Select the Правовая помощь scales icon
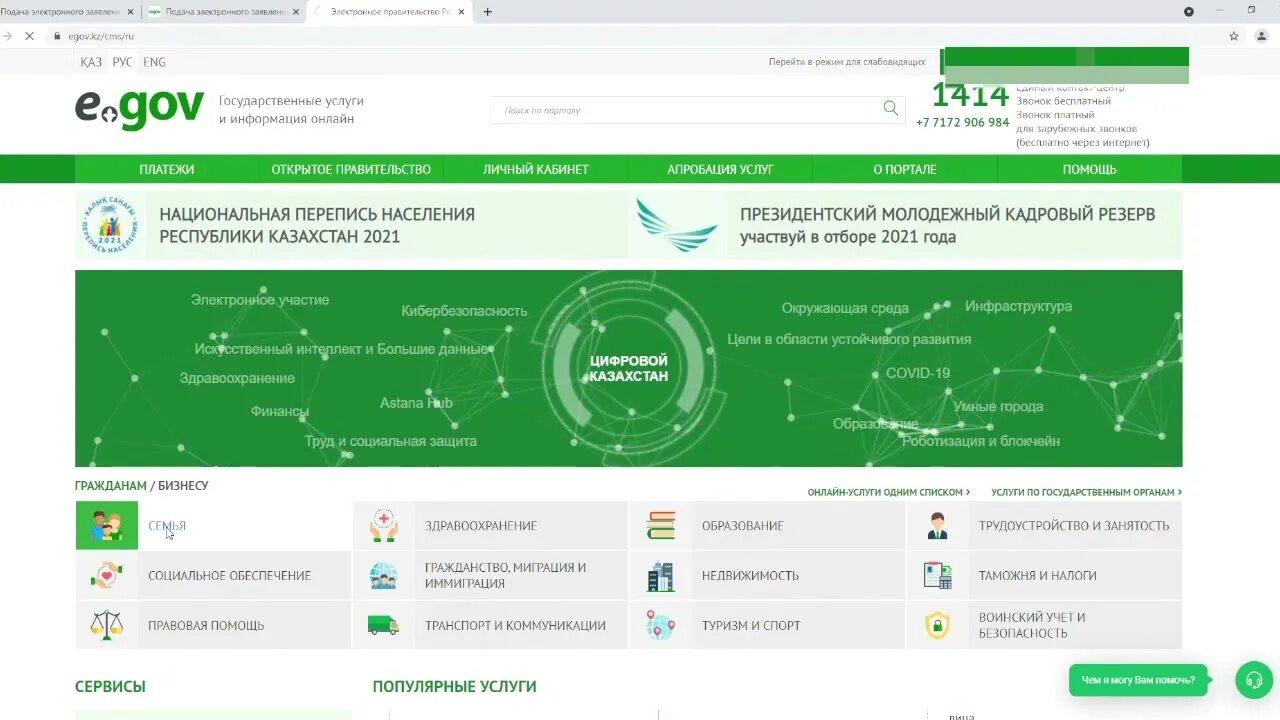 pyautogui.click(x=106, y=624)
